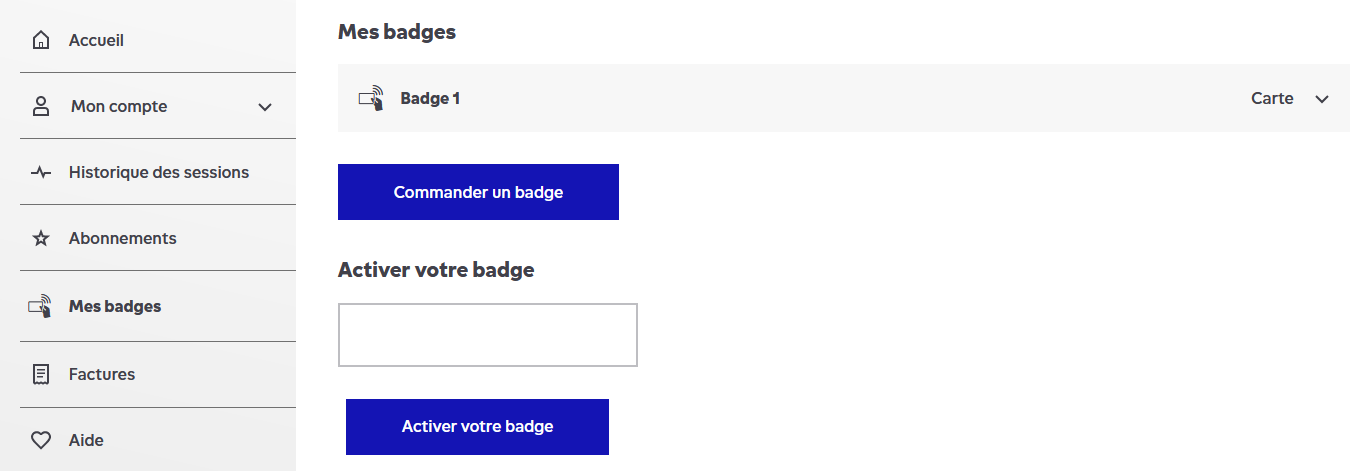Screen dimensions: 1353x471
Task: Click the Abonnements star icon
Action: click(41, 239)
